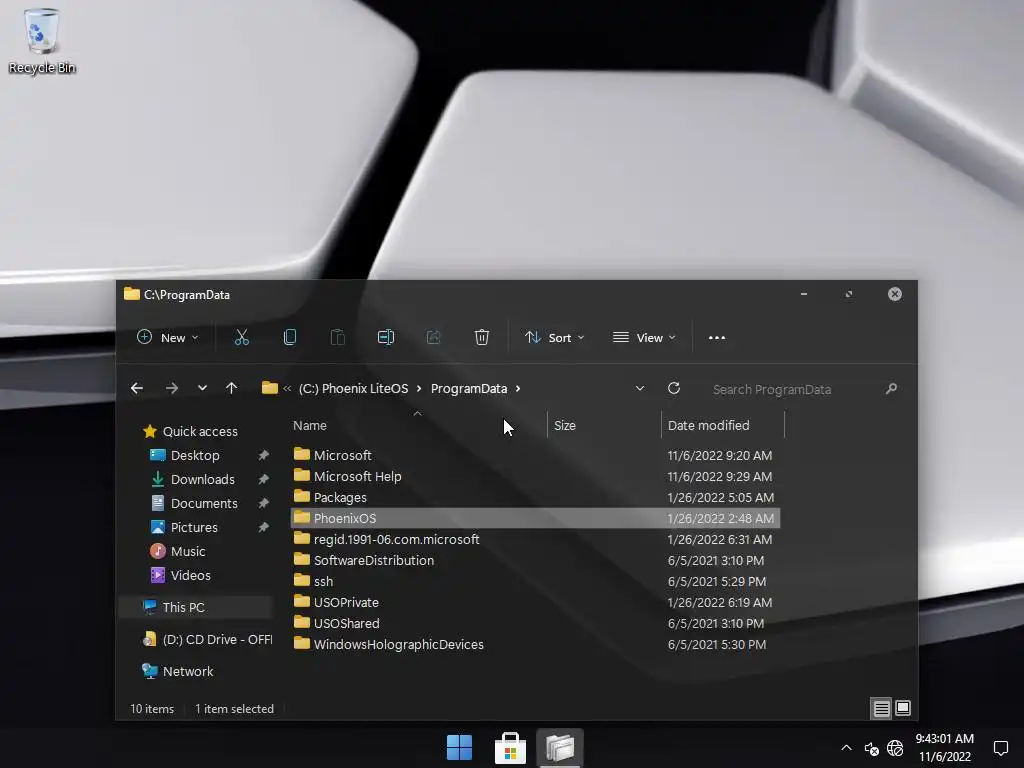Click the Share icon in toolbar
Image resolution: width=1024 pixels, height=768 pixels.
(434, 337)
